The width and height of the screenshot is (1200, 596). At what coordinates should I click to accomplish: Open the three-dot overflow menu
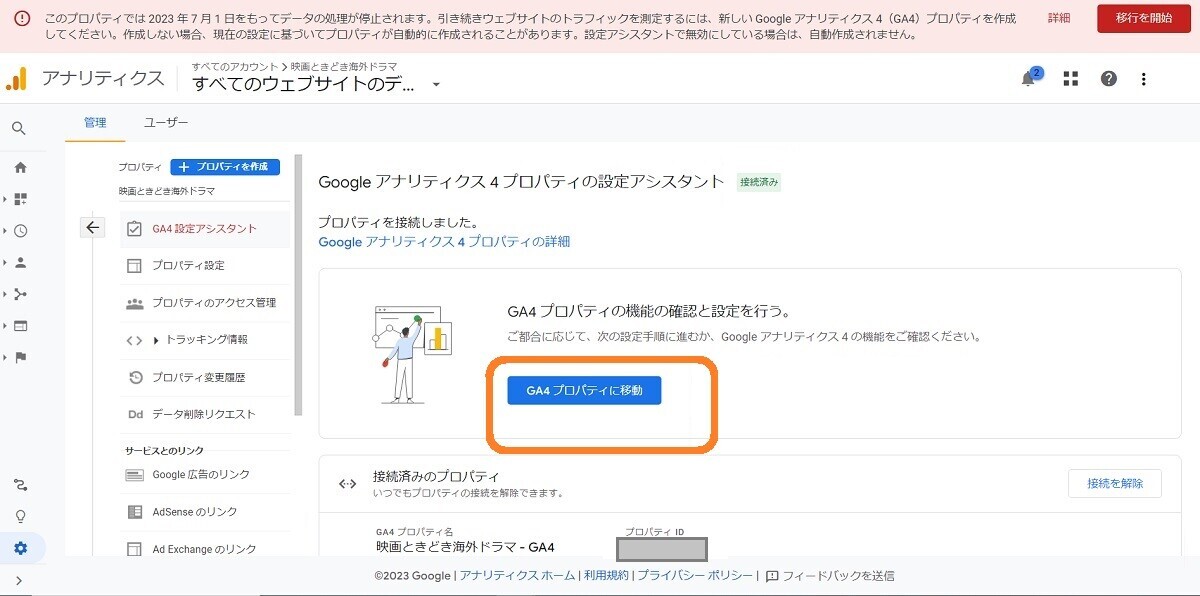tap(1143, 78)
